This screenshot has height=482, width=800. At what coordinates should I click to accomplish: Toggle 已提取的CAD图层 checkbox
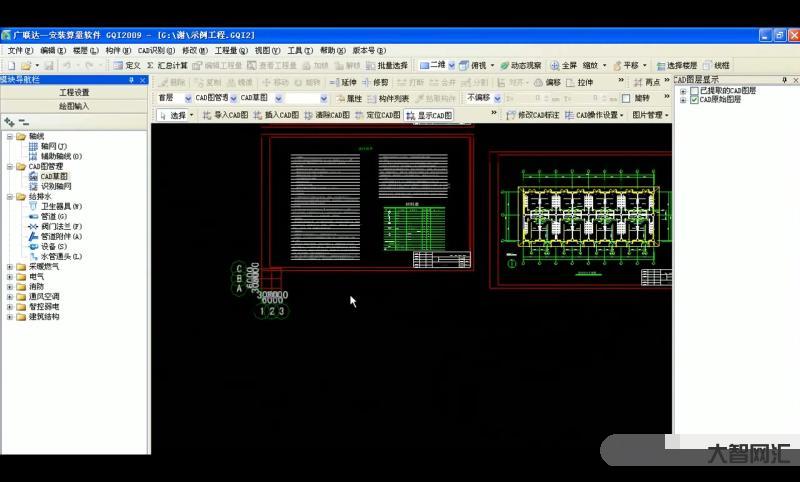tap(694, 91)
